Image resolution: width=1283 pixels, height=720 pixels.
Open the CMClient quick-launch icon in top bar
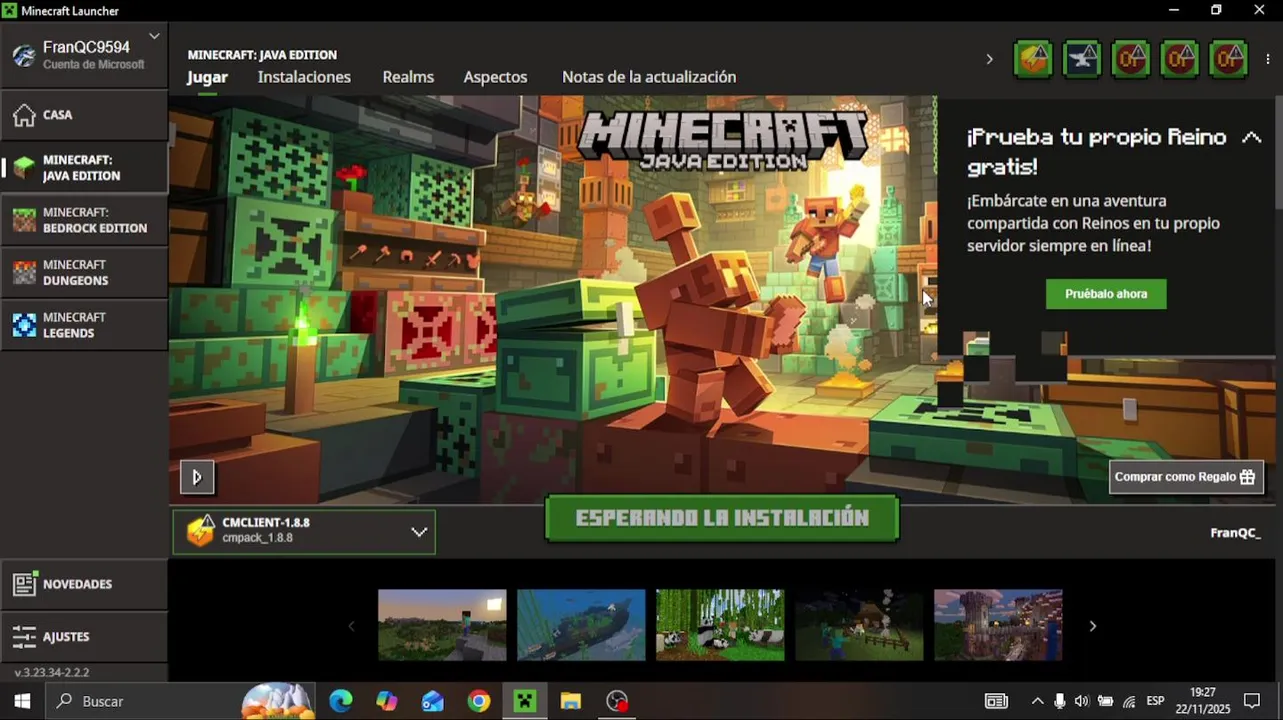(1033, 59)
